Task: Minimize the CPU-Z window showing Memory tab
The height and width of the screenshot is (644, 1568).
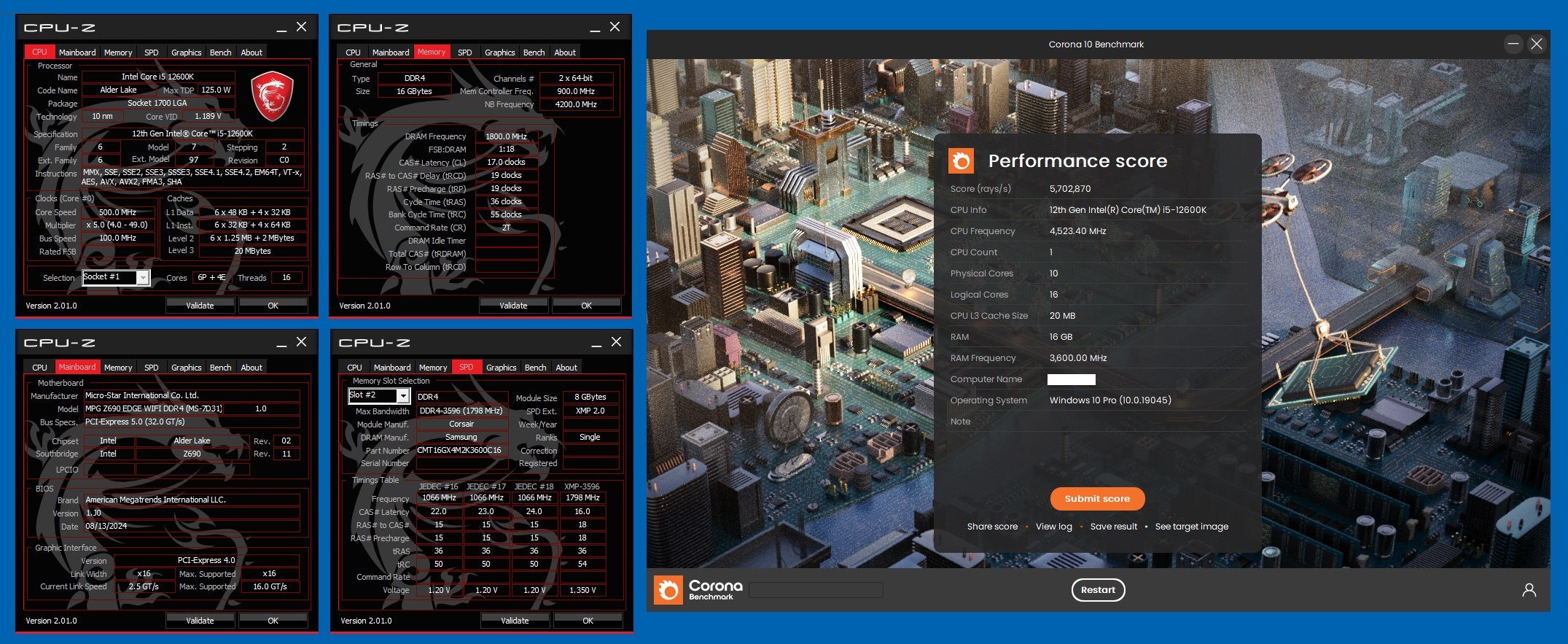Action: 595,28
